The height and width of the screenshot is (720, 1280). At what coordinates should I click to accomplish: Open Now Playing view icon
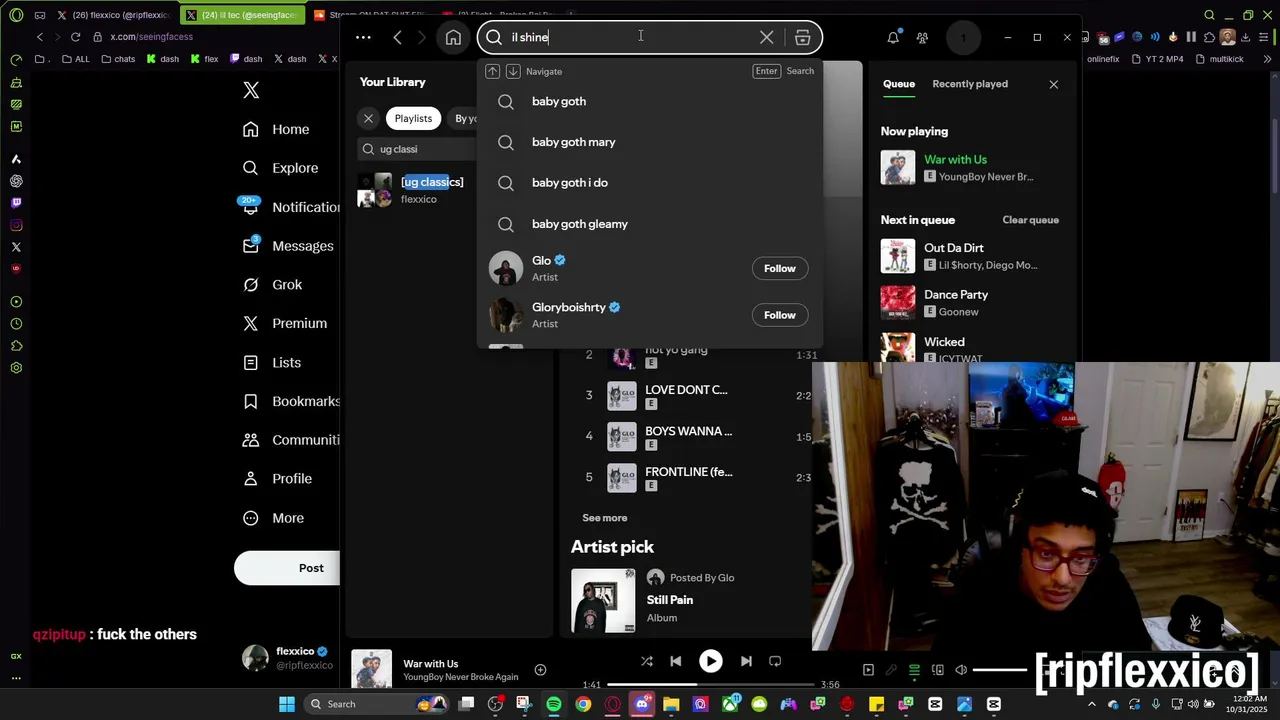coord(868,670)
